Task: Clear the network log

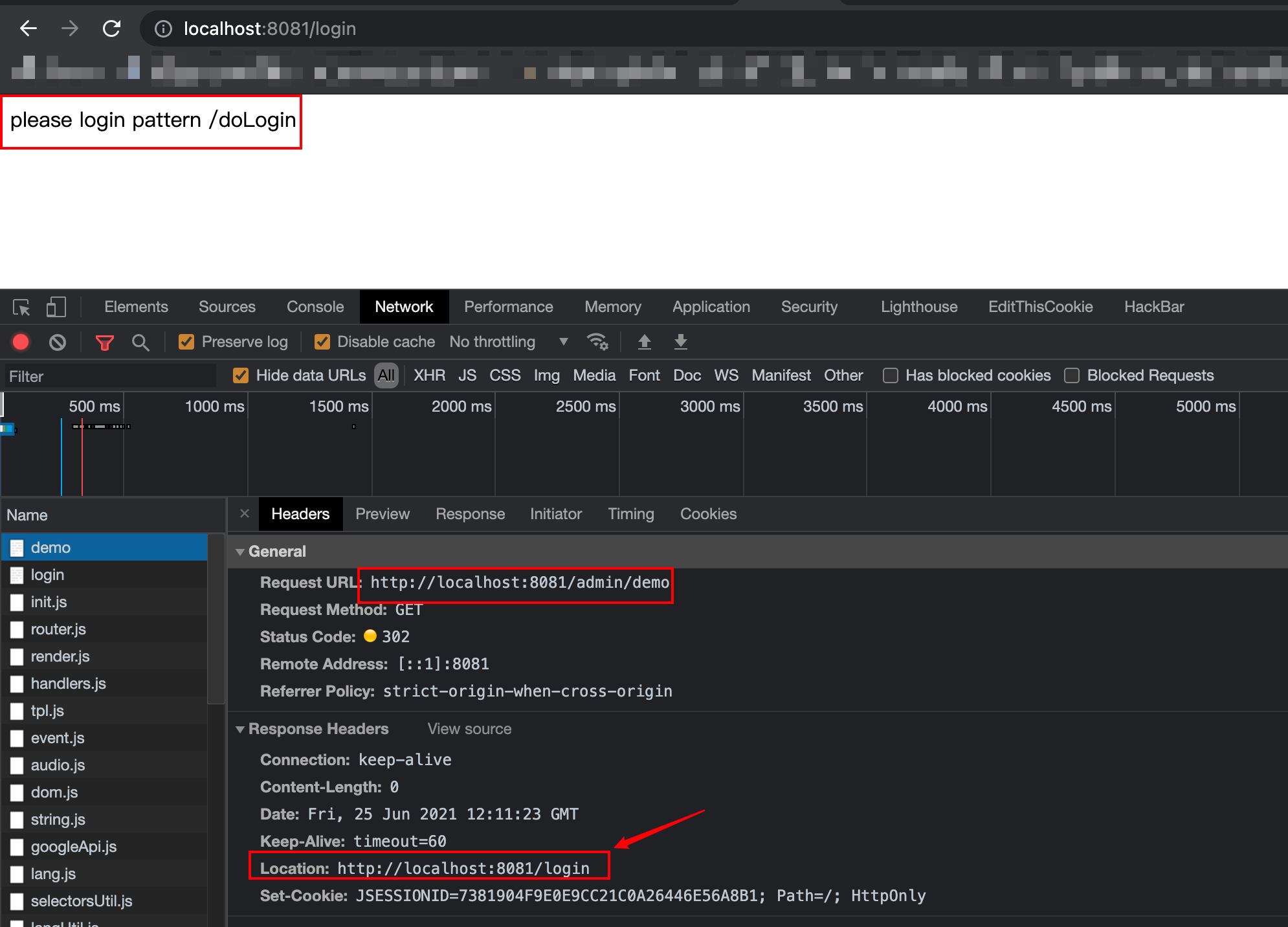Action: coord(58,342)
